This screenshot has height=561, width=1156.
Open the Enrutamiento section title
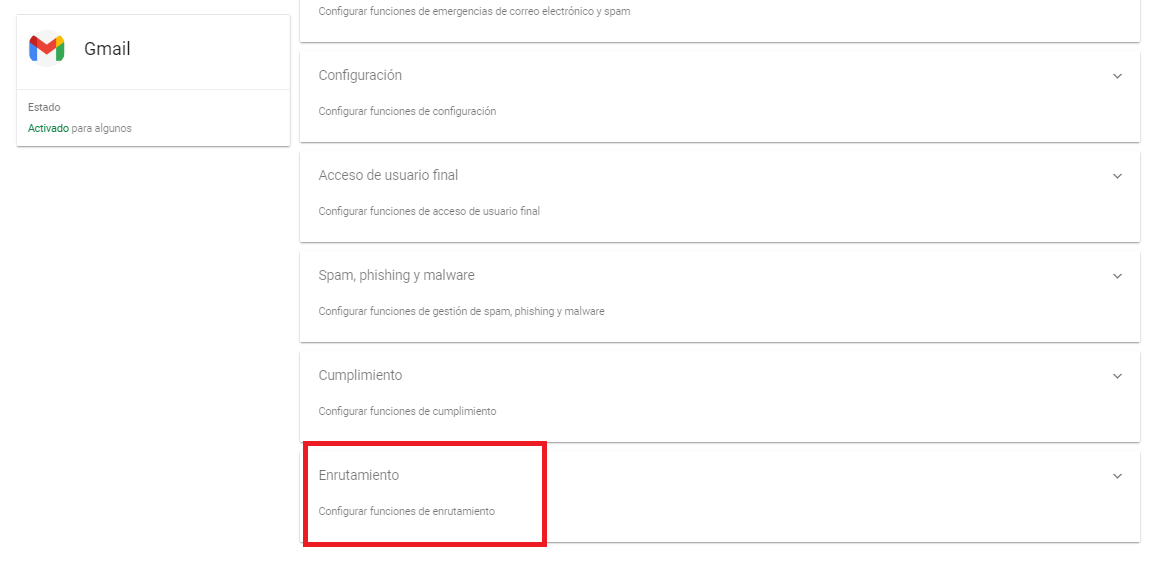(x=358, y=475)
